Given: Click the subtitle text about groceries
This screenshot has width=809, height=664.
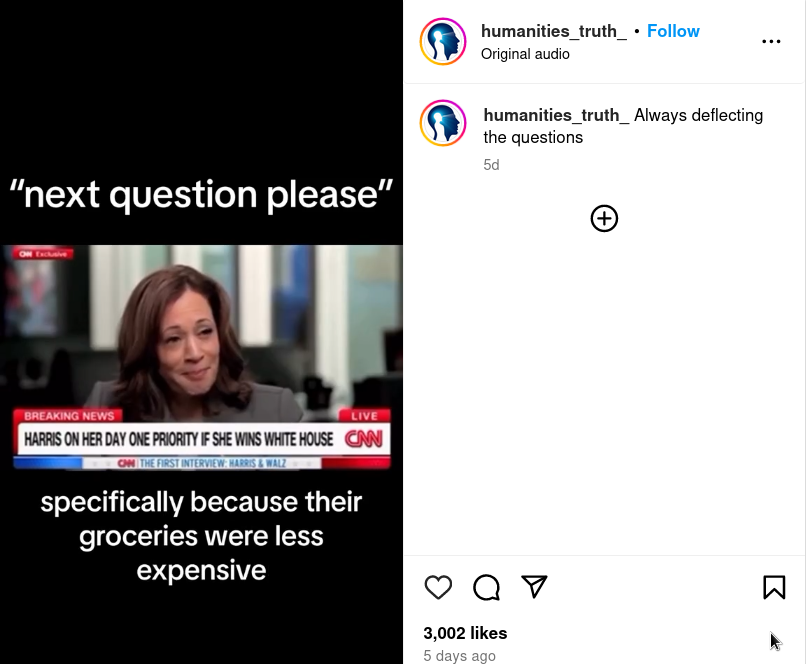Looking at the screenshot, I should coord(201,536).
